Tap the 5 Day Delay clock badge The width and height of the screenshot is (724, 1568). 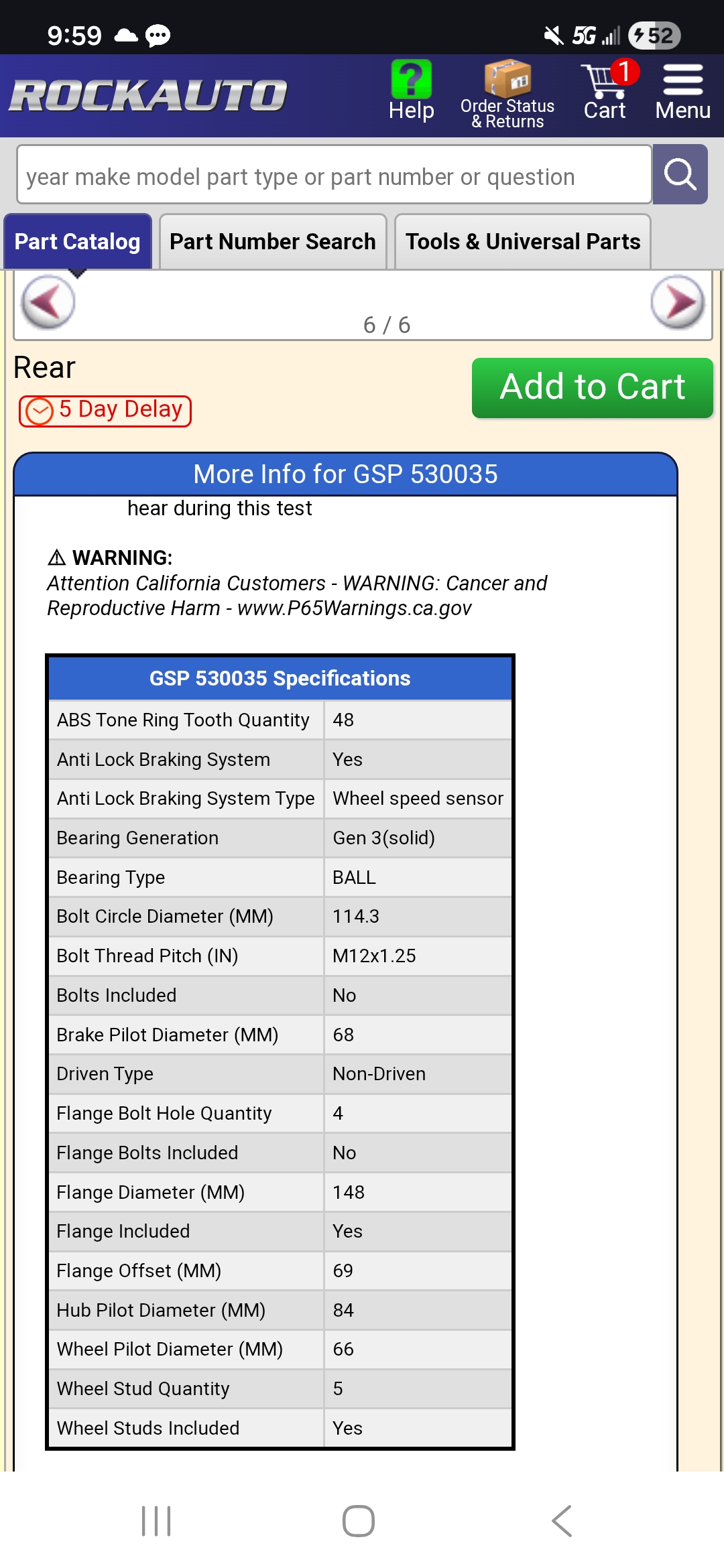click(105, 410)
